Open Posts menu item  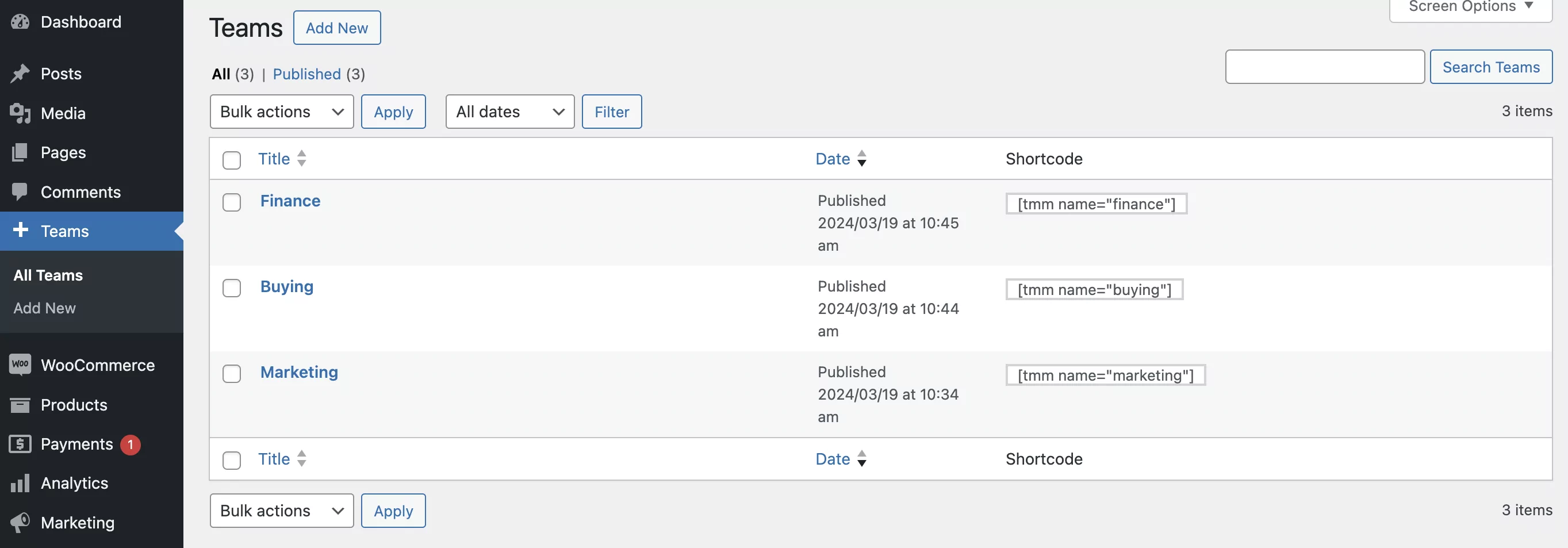pyautogui.click(x=91, y=74)
